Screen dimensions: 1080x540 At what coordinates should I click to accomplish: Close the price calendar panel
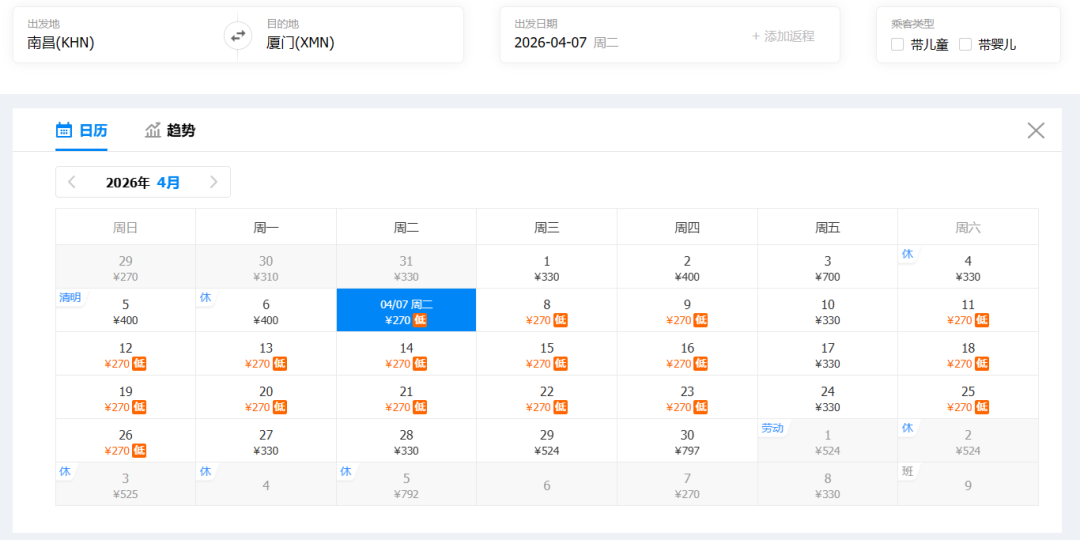(x=1036, y=130)
